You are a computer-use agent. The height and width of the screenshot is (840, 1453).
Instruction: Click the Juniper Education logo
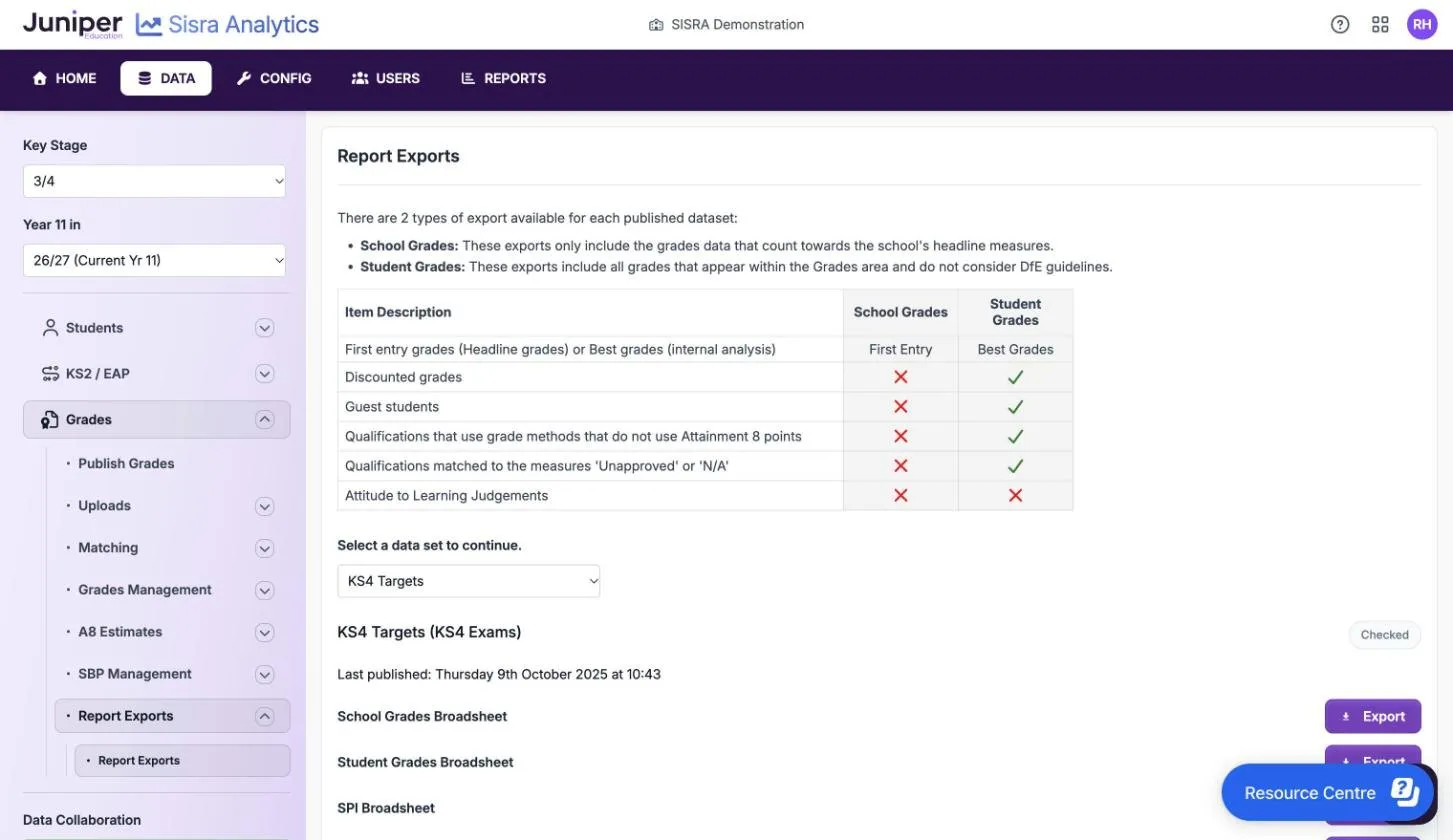coord(72,24)
